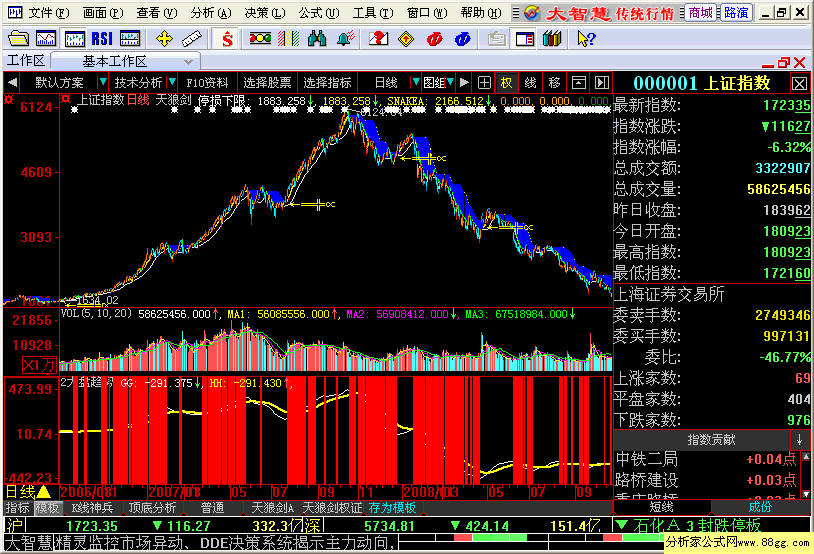814x554 pixels.
Task: Open the 商城 button in title bar
Action: coord(701,12)
